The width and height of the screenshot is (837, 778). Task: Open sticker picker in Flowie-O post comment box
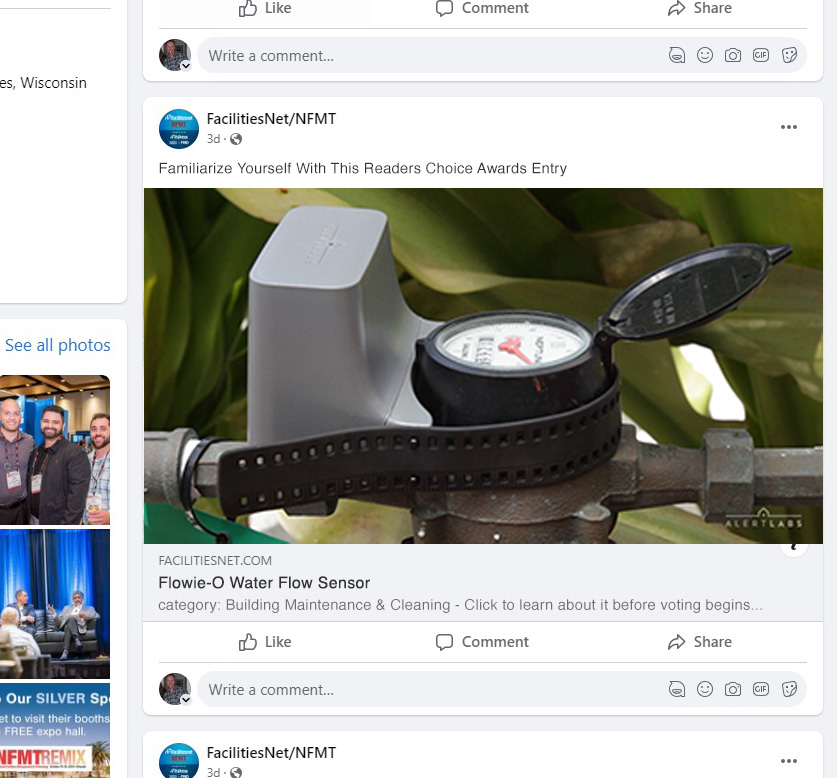click(789, 689)
